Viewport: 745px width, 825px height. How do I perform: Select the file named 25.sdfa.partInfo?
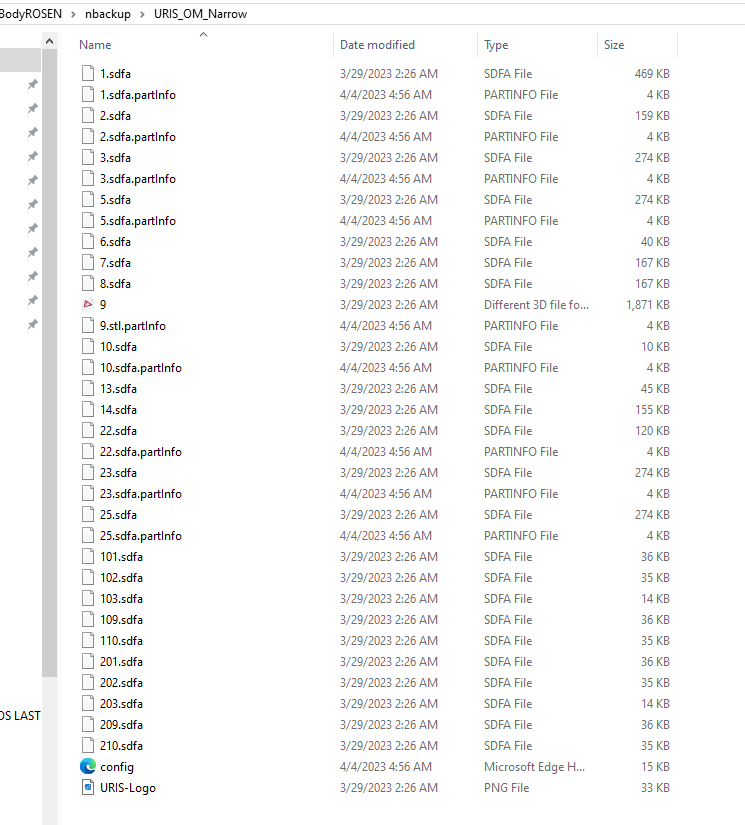point(141,536)
